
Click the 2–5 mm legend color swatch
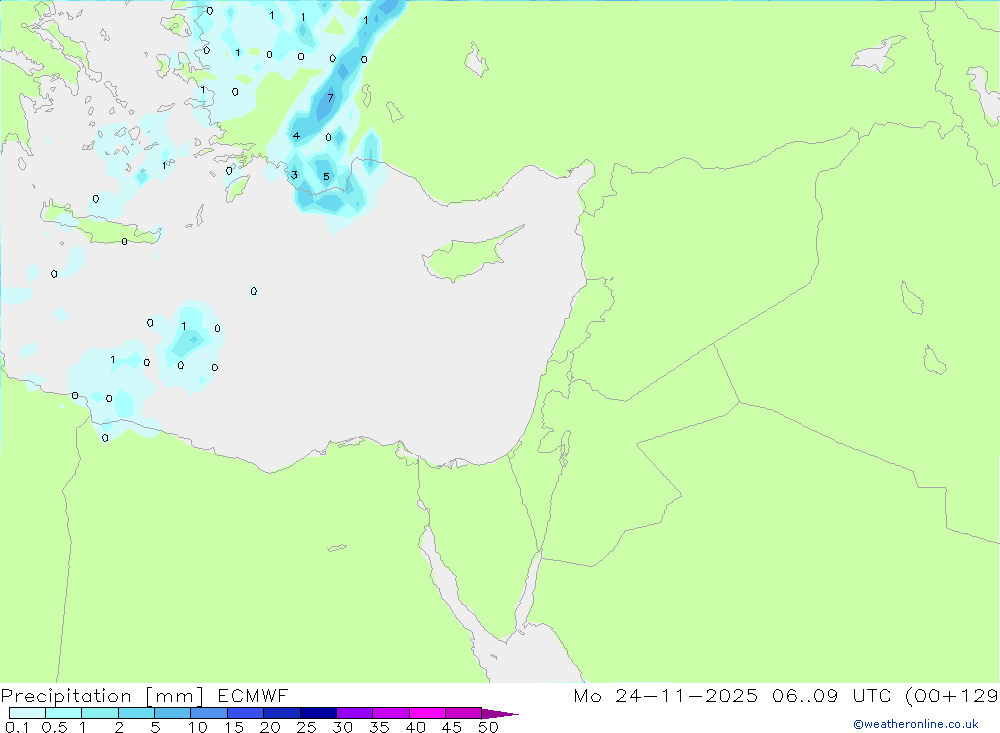136,713
